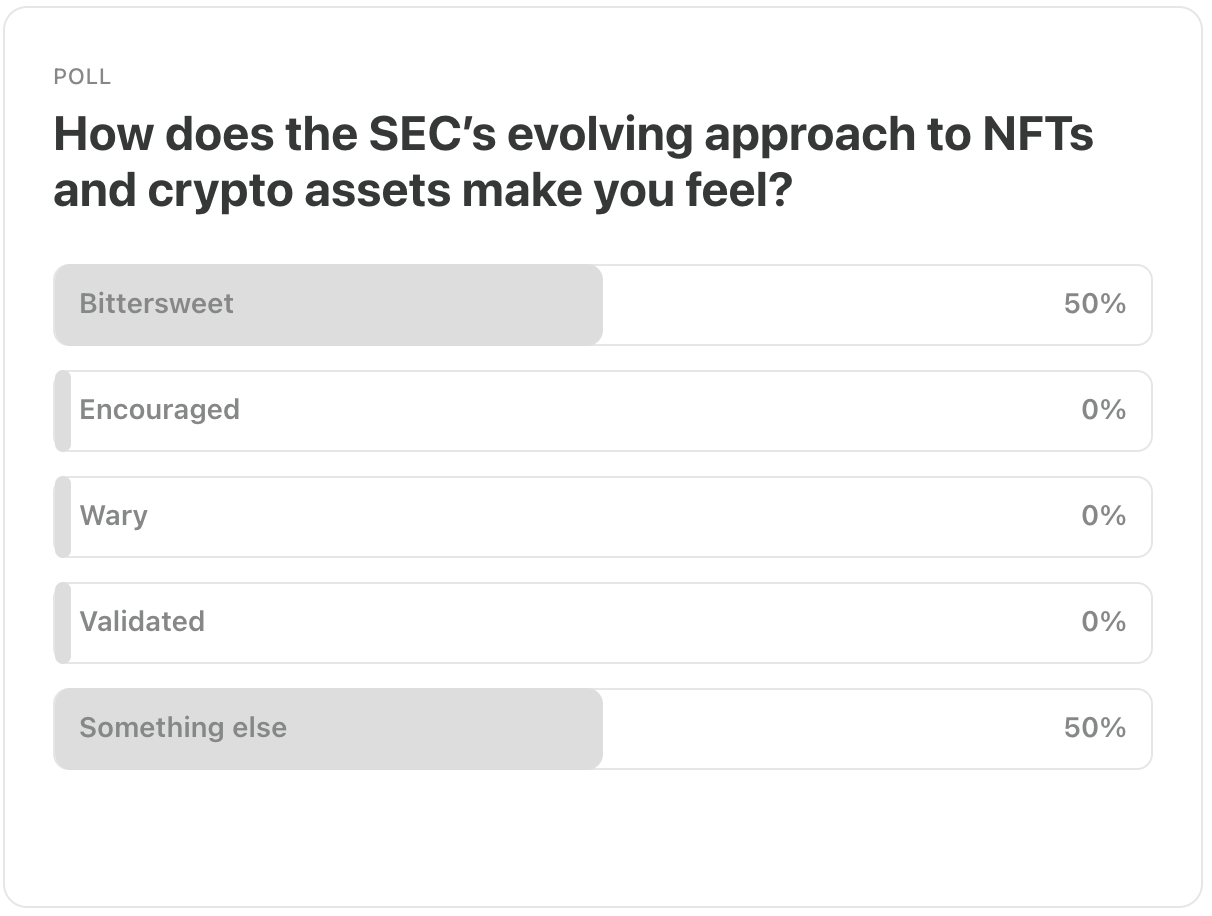Viewport: 1212px width, 916px height.
Task: Click the small gray stub in Wary row
Action: point(62,517)
